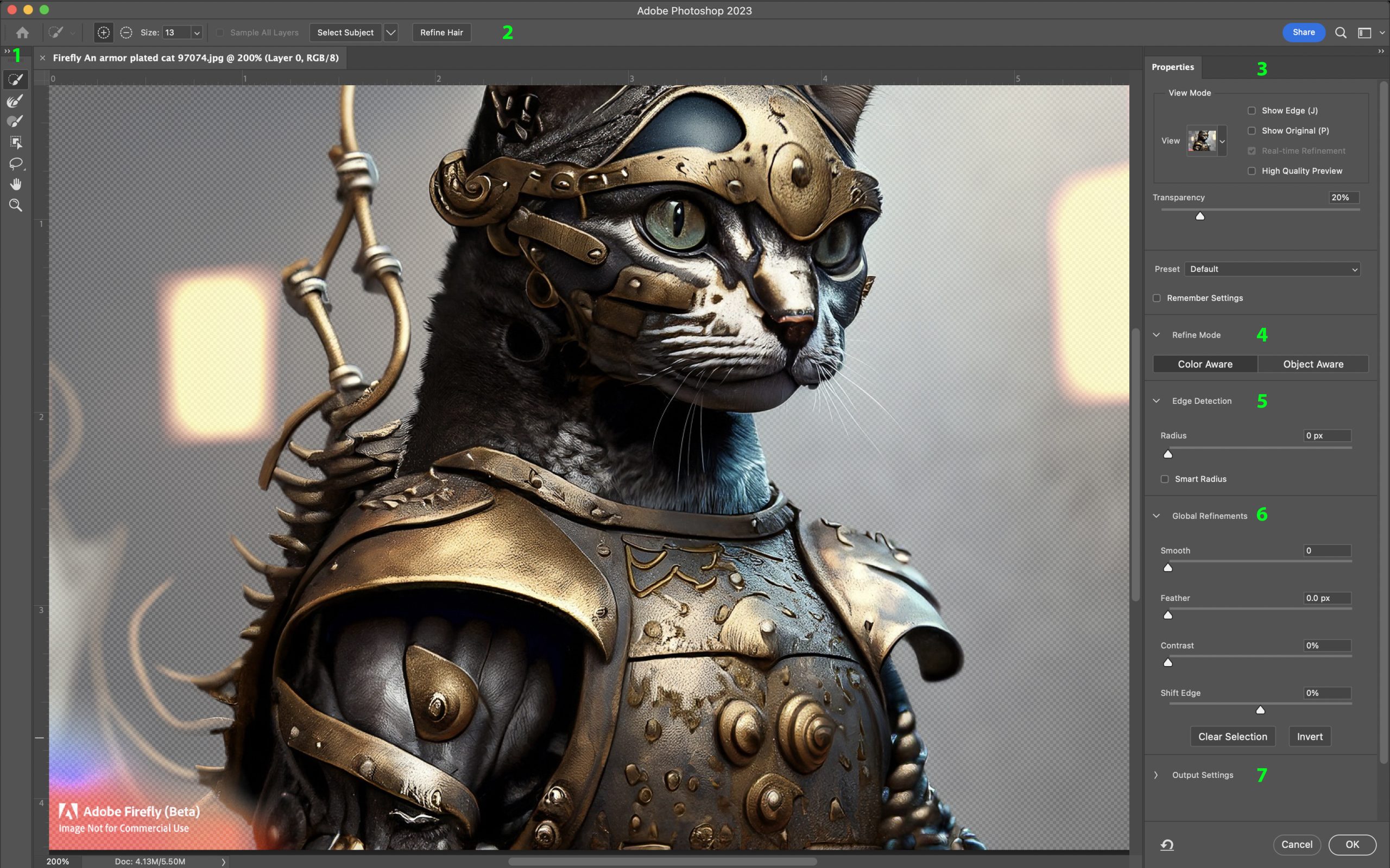Image resolution: width=1390 pixels, height=868 pixels.
Task: Open Adobe Photoshop application menu
Action: coord(695,10)
